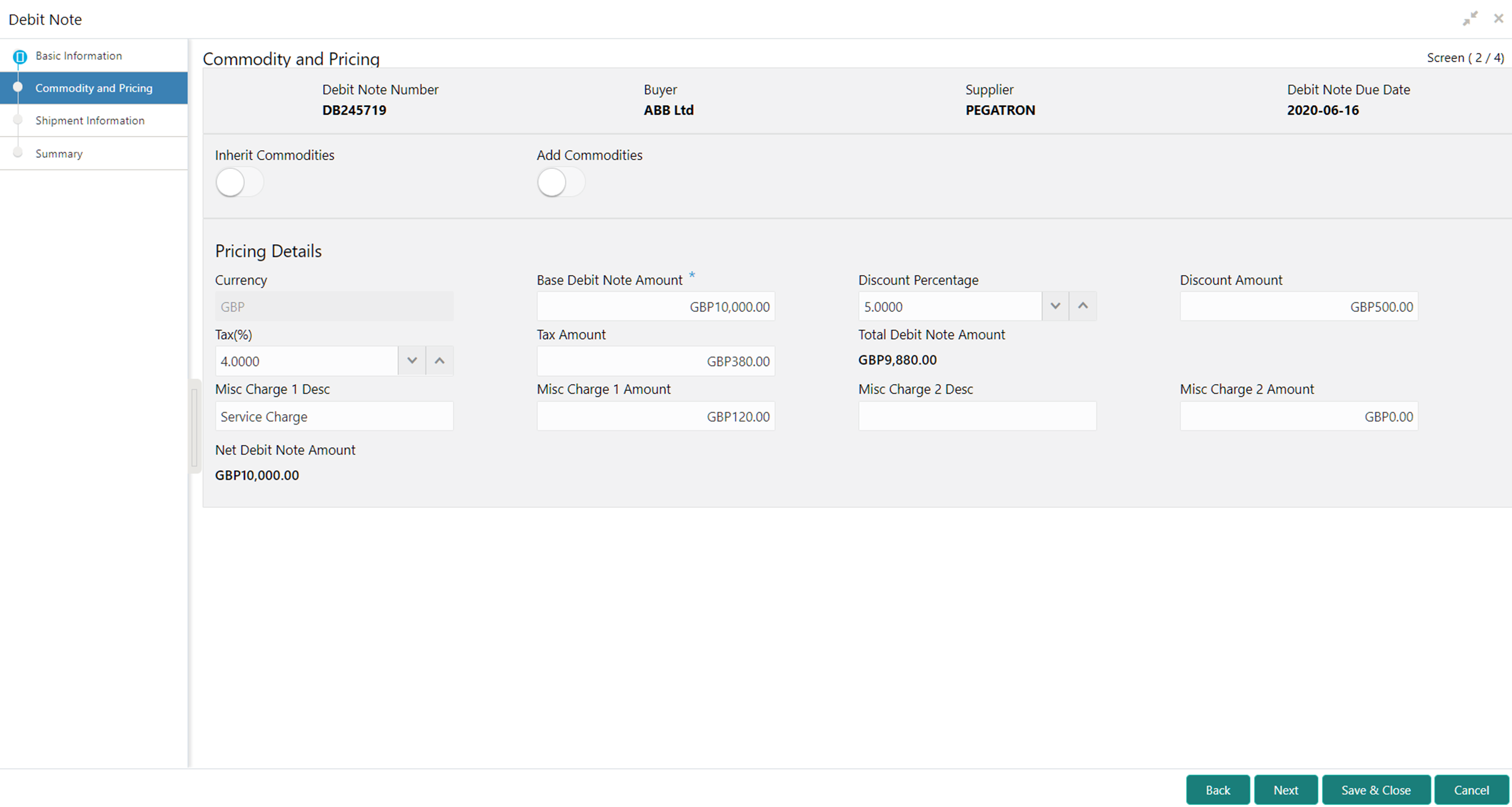The image size is (1512, 807).
Task: Go to Summary step
Action: [x=59, y=154]
